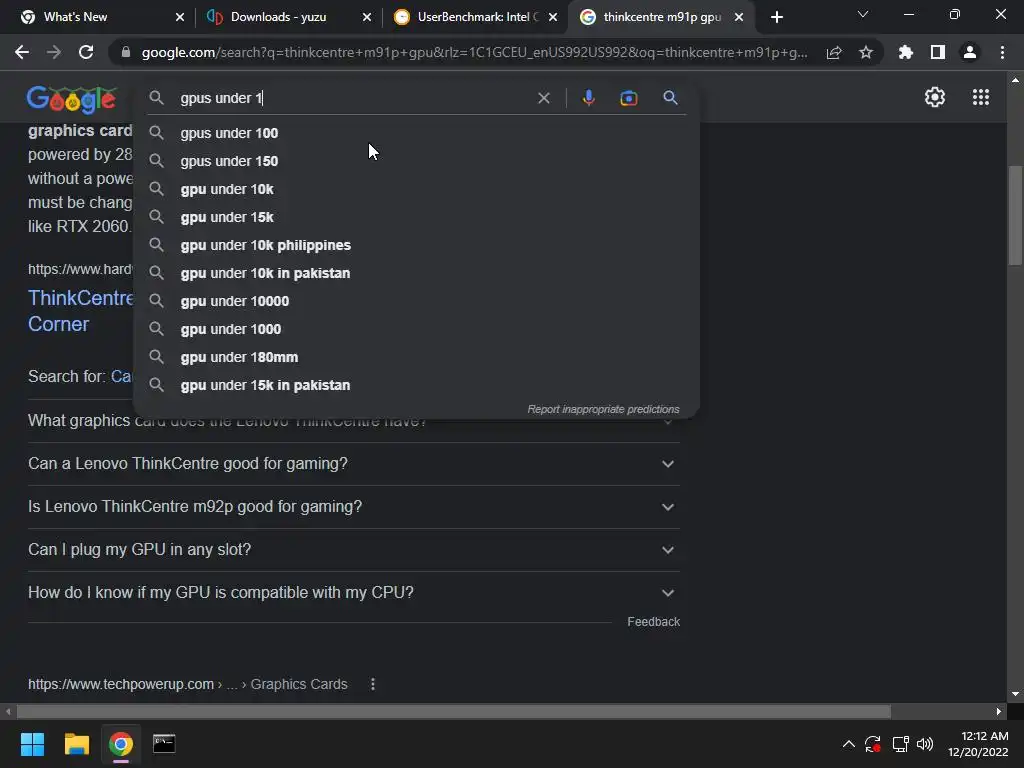Click the network tray icon

[x=901, y=744]
